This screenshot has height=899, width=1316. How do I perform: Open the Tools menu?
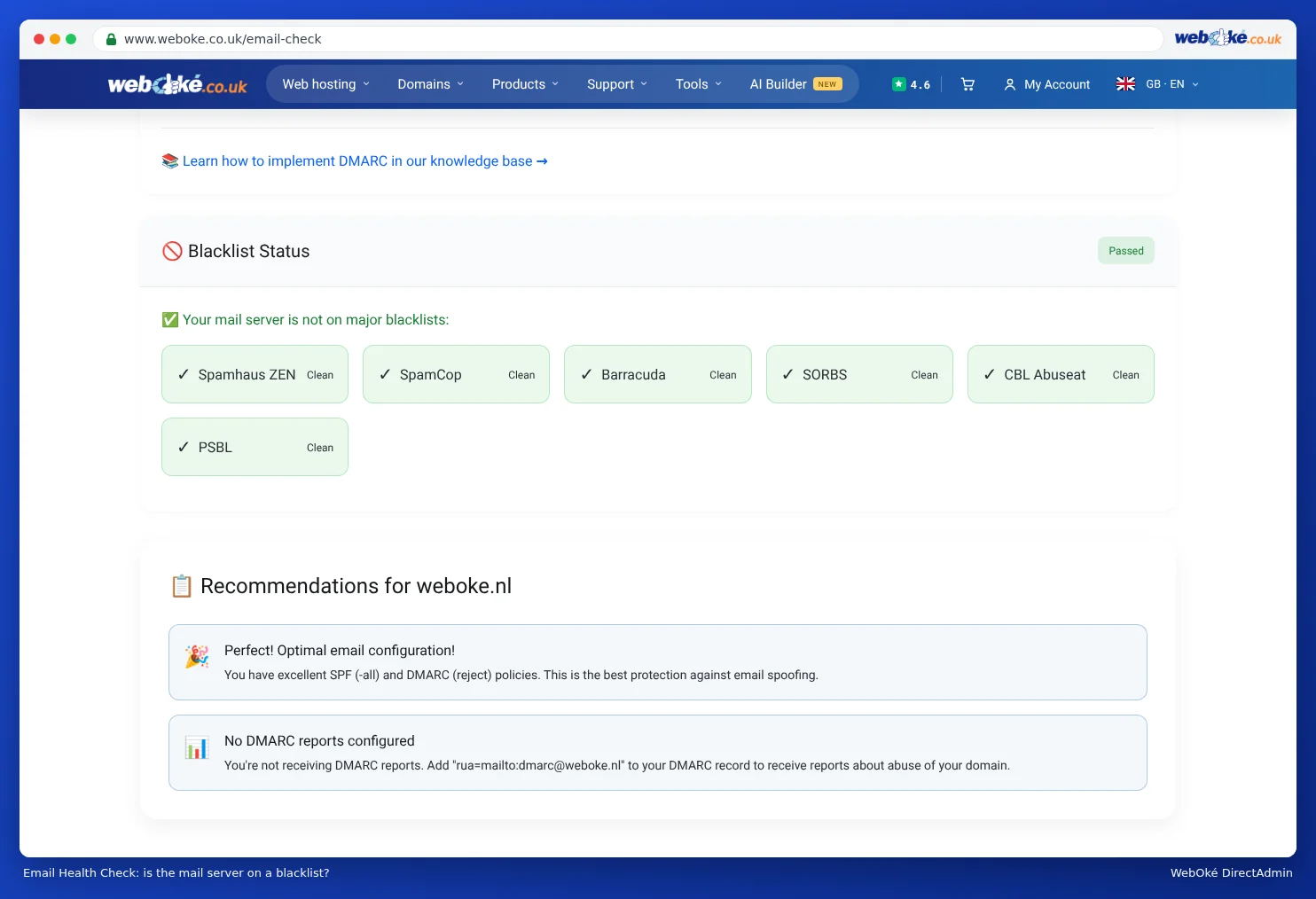[x=698, y=84]
